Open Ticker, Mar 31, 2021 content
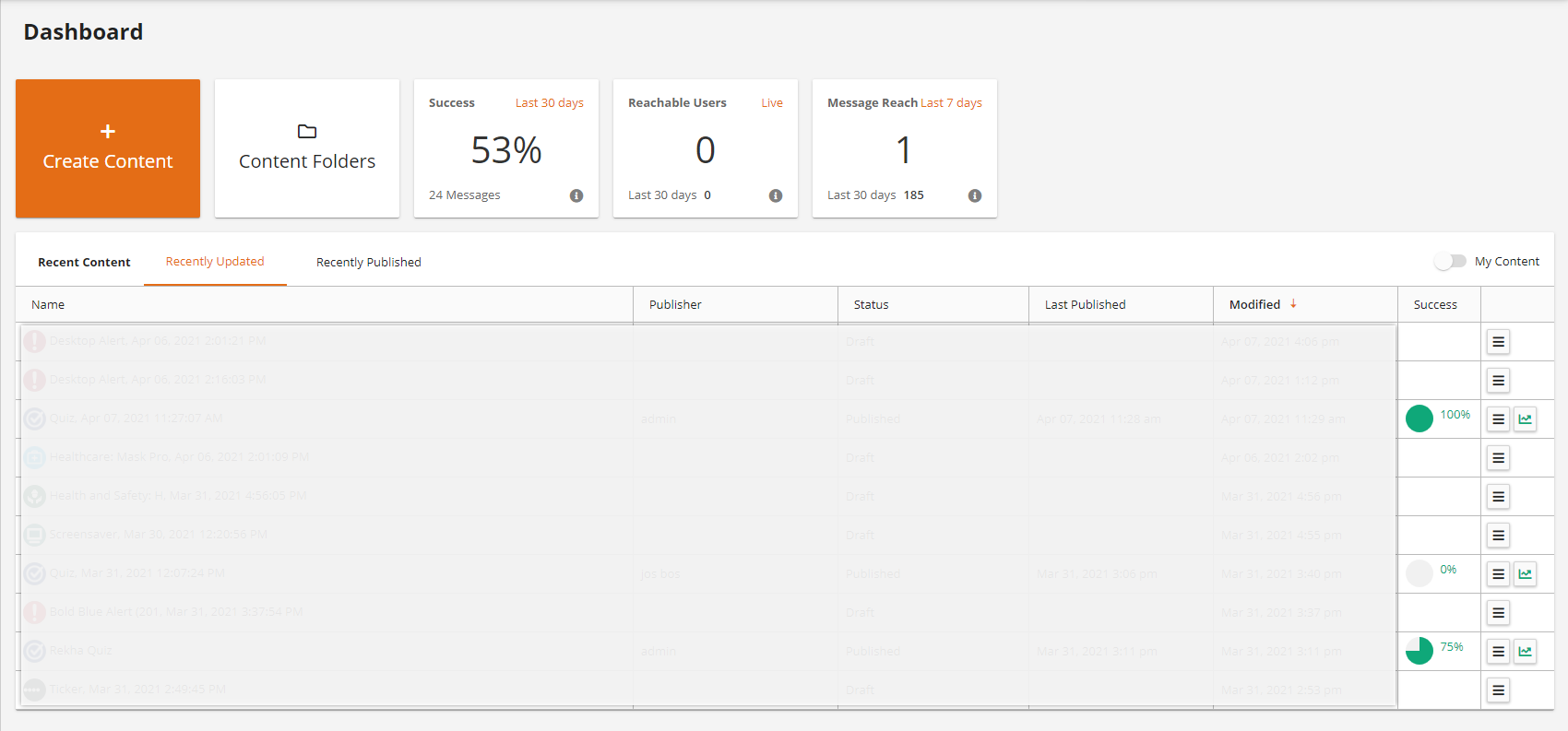 [138, 690]
